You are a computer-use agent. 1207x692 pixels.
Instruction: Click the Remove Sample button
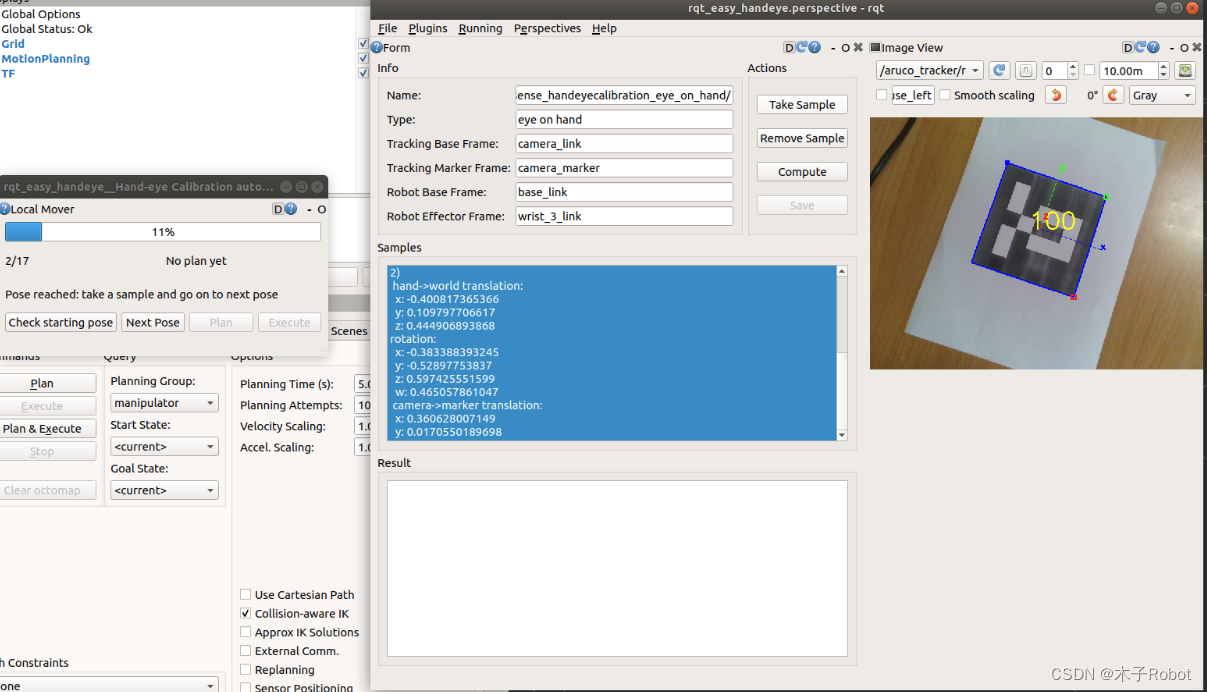[802, 138]
